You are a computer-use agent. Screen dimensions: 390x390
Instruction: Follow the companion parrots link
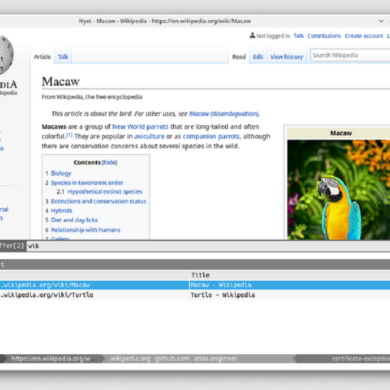pyautogui.click(x=211, y=136)
